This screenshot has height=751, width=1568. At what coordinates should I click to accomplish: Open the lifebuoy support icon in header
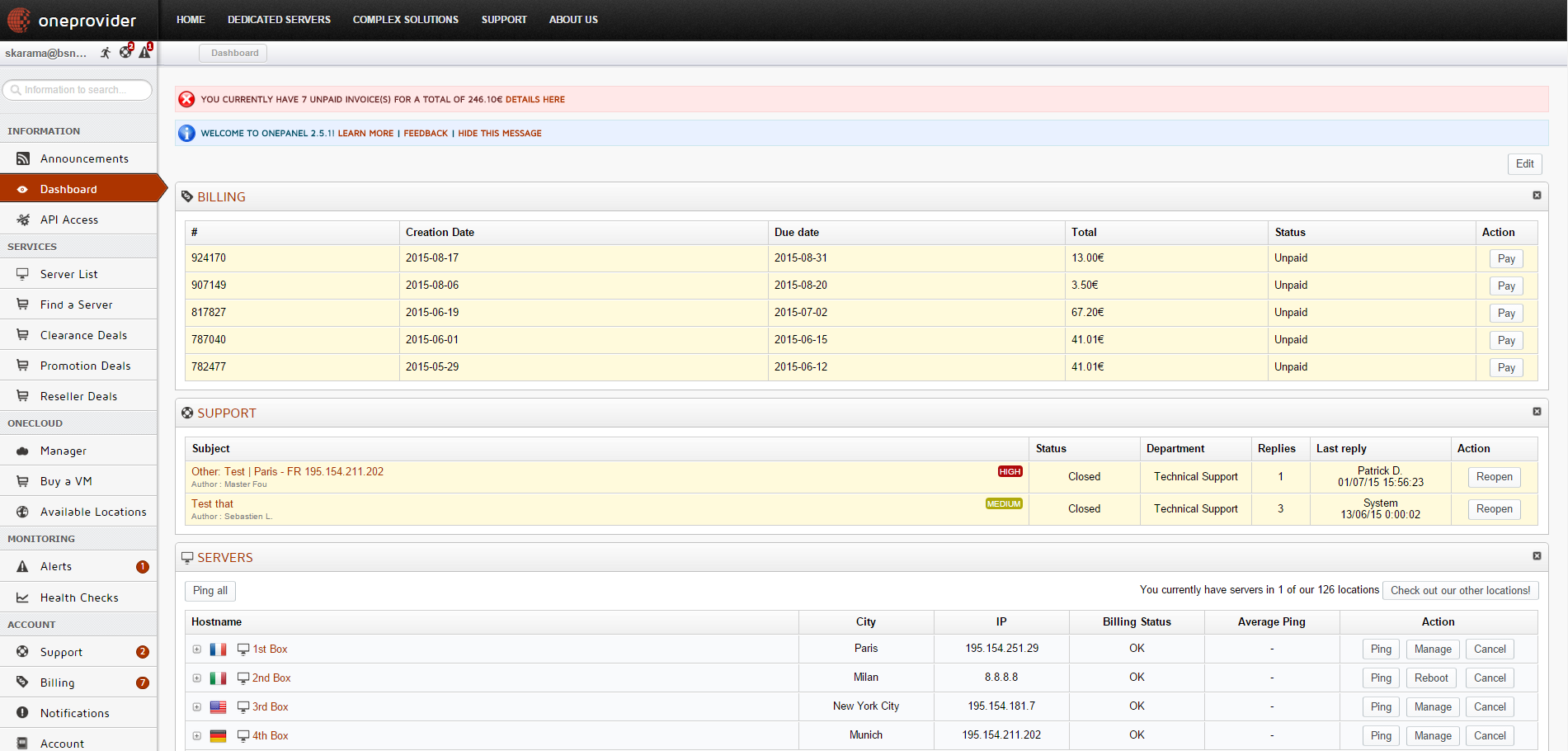125,52
